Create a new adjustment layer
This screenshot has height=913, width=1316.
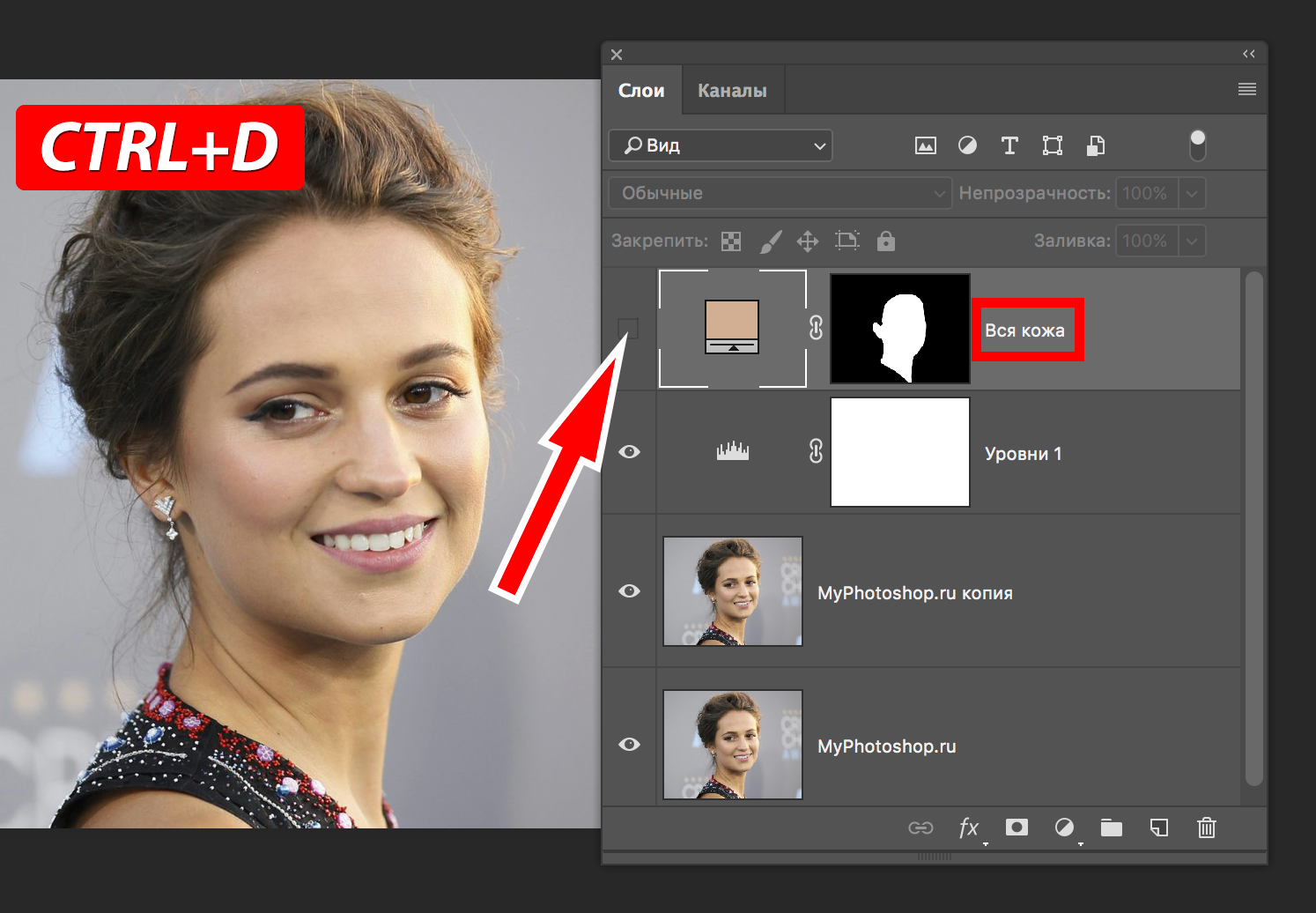click(1064, 828)
